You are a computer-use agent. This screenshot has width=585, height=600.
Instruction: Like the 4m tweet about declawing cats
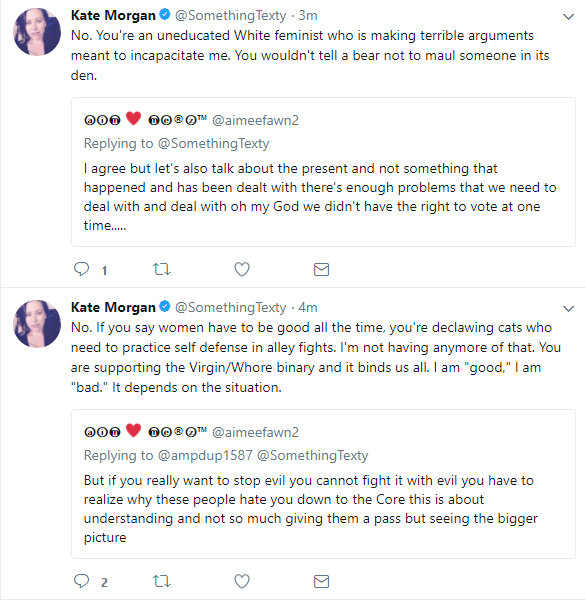[x=242, y=581]
